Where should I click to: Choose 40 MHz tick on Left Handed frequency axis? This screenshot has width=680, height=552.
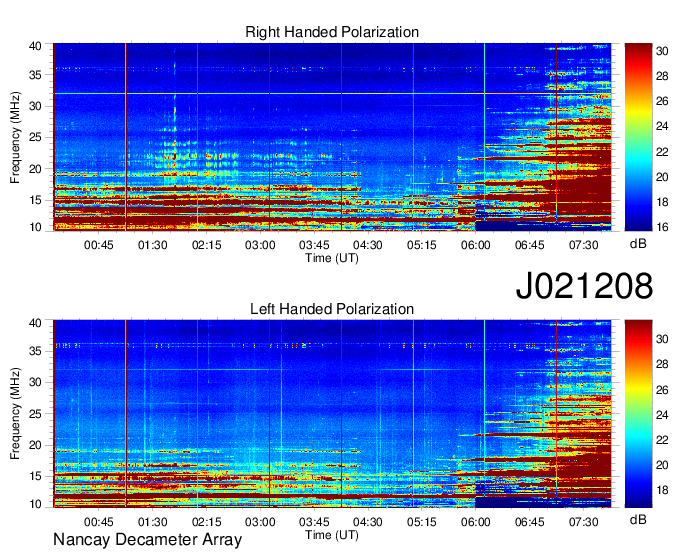click(x=35, y=323)
